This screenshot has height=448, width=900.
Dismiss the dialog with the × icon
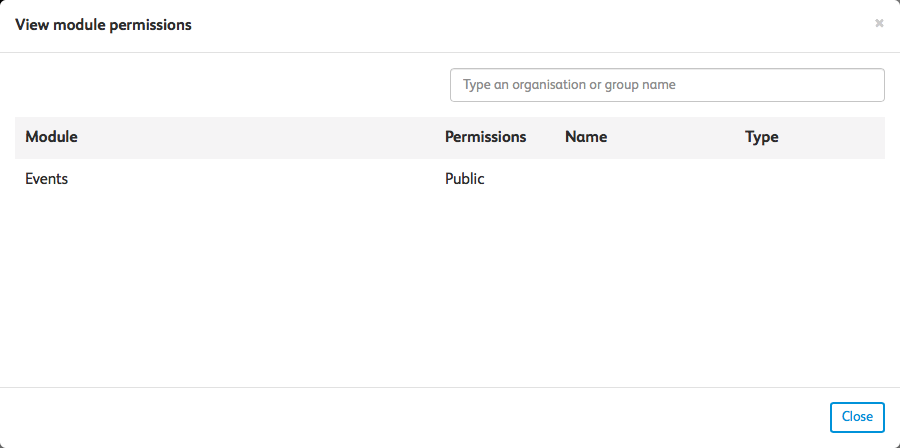(879, 23)
